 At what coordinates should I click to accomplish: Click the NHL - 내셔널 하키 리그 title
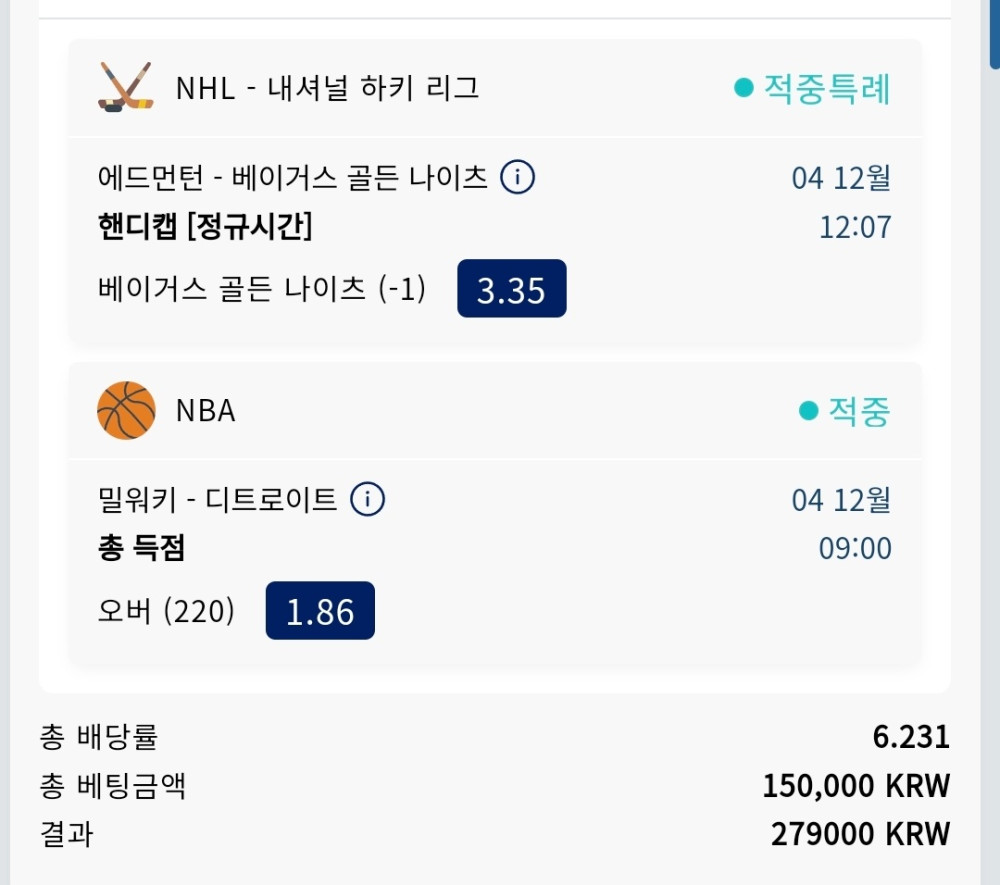pos(327,88)
